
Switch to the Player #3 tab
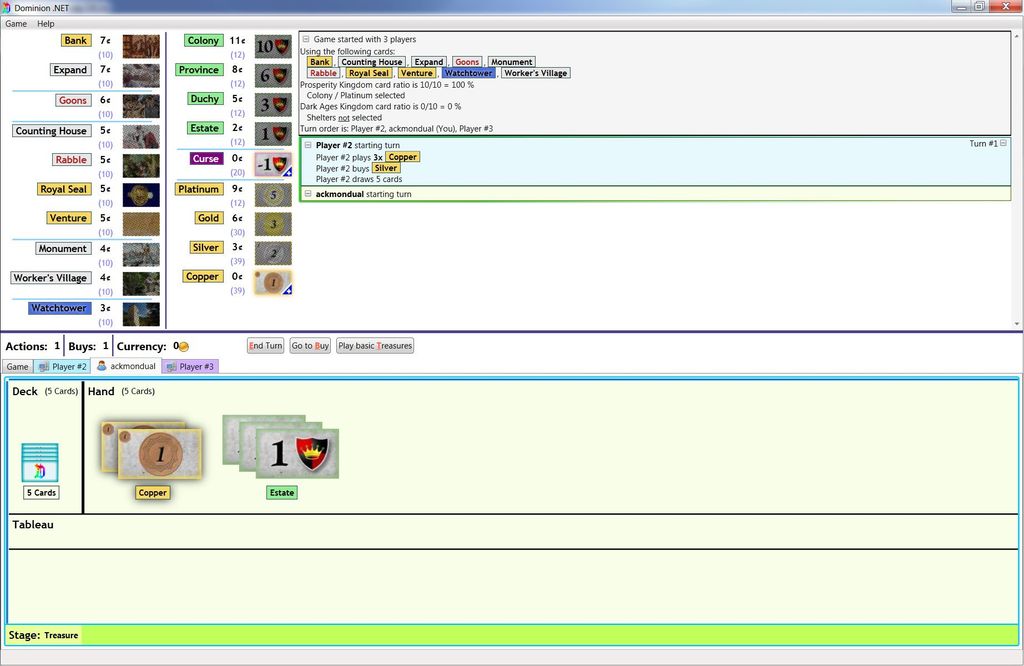[190, 366]
